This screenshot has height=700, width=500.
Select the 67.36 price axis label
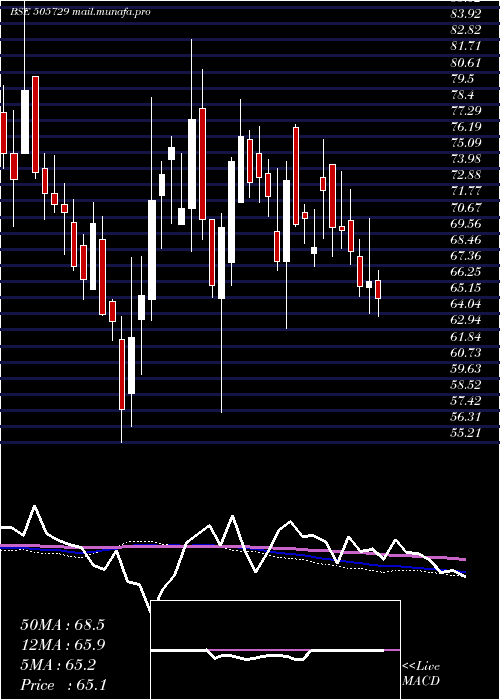466,256
